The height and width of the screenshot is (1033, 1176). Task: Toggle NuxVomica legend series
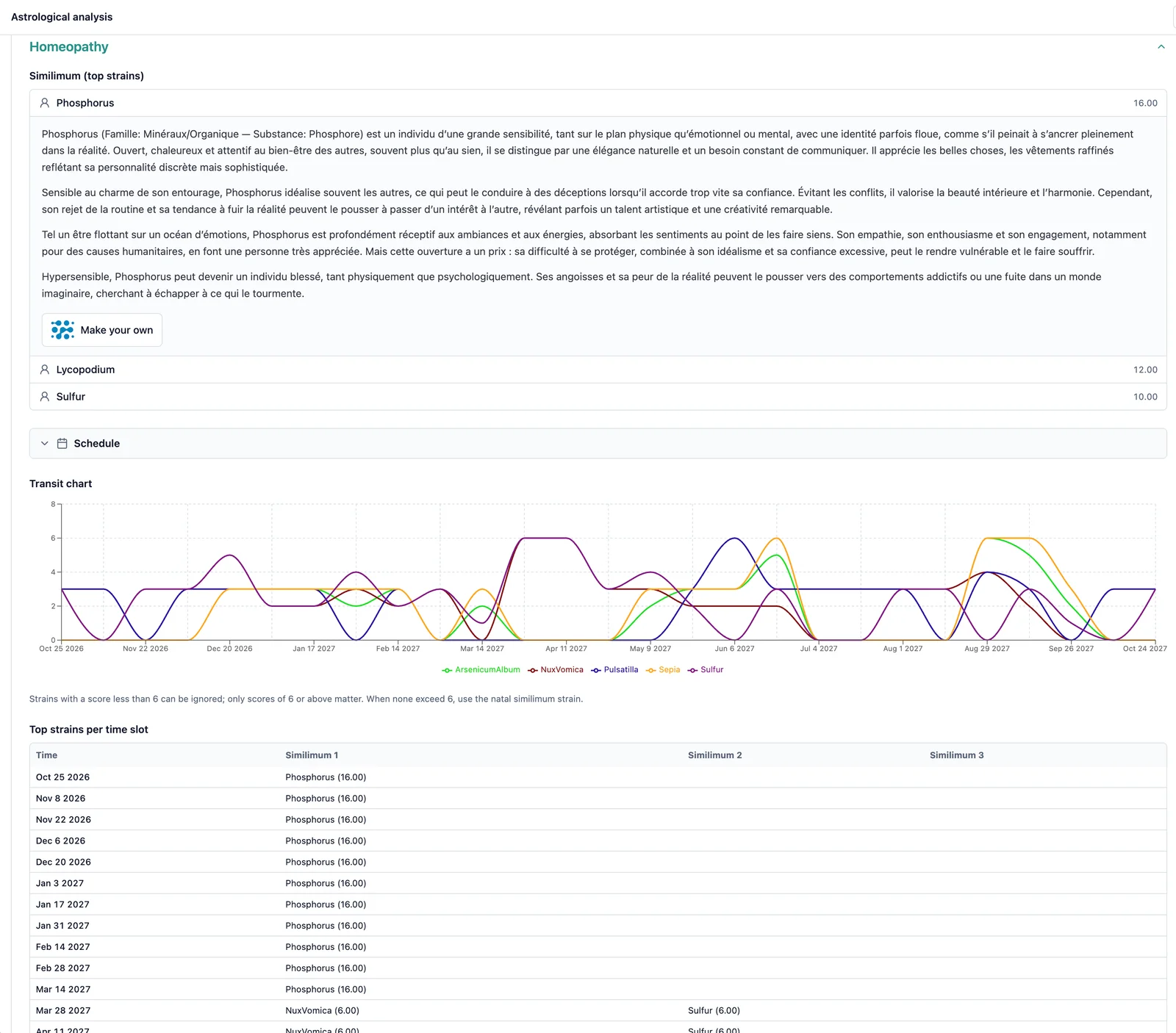point(555,670)
